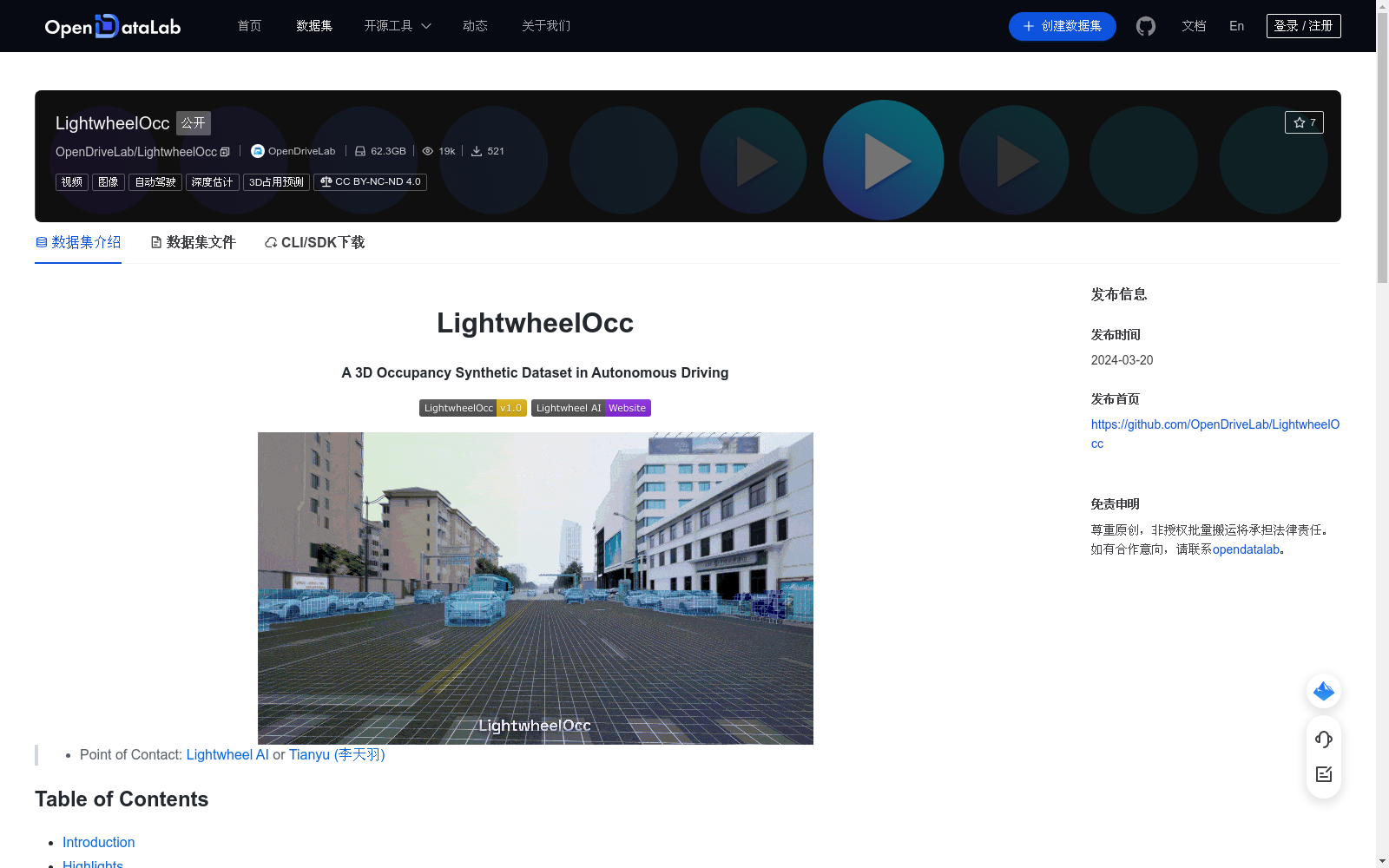
Task: Star the LightwheelOcc dataset
Action: point(1304,122)
